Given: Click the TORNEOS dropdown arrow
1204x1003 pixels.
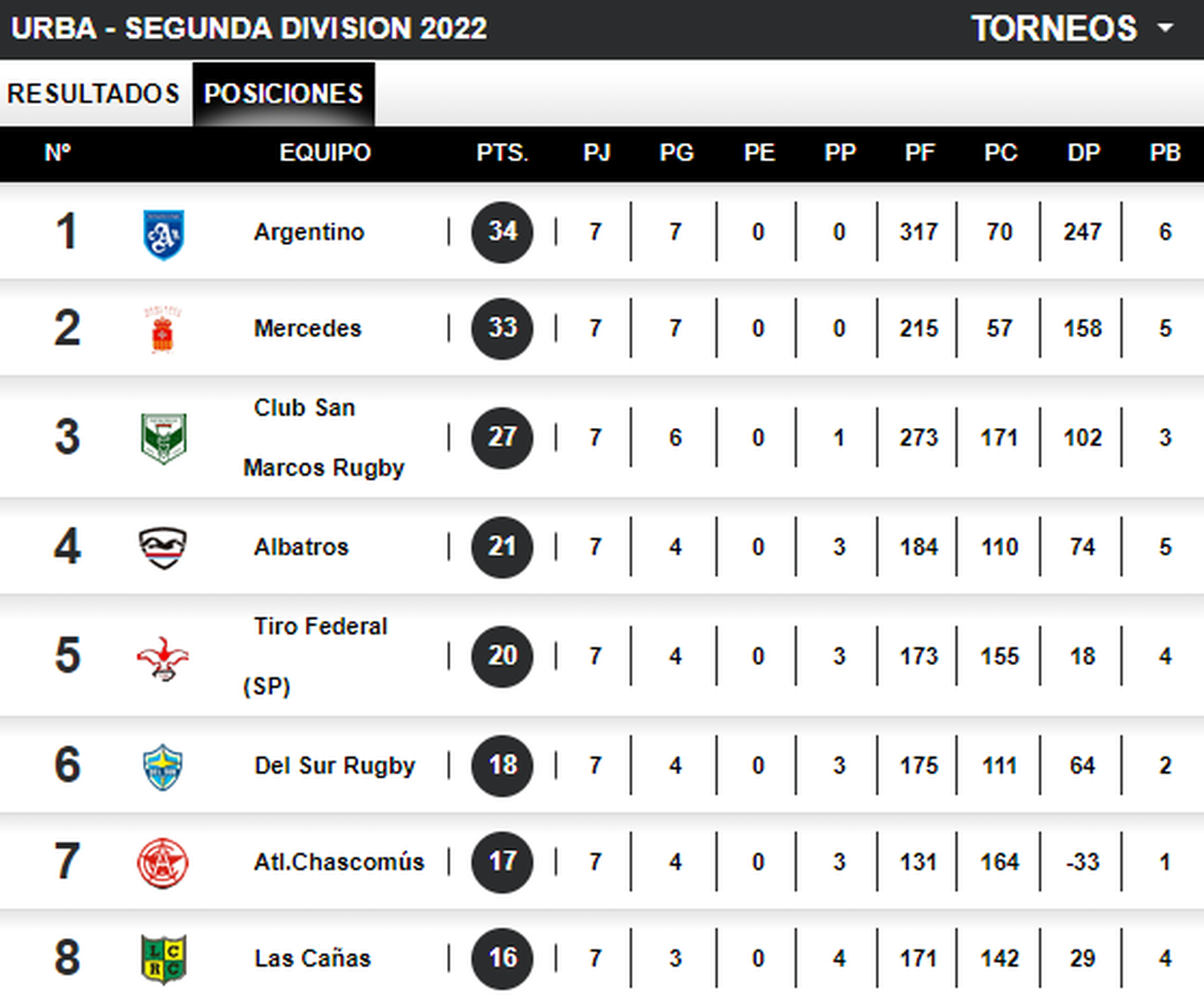Looking at the screenshot, I should (1165, 29).
